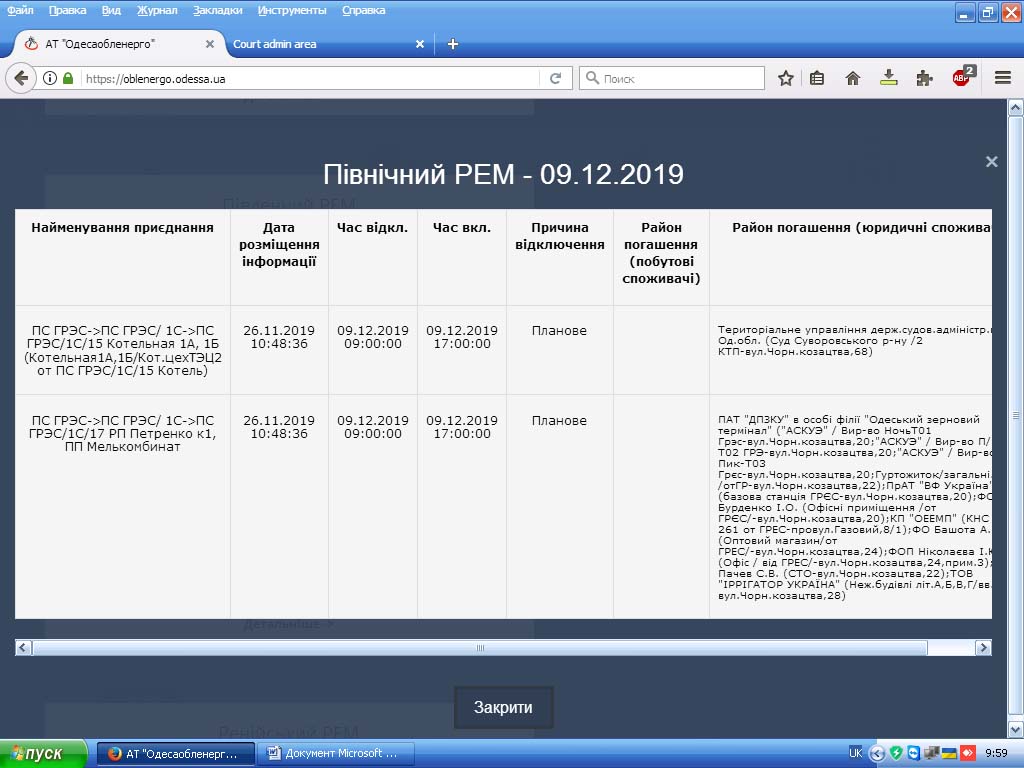
Task: Open the Журнал menu
Action: tap(157, 10)
